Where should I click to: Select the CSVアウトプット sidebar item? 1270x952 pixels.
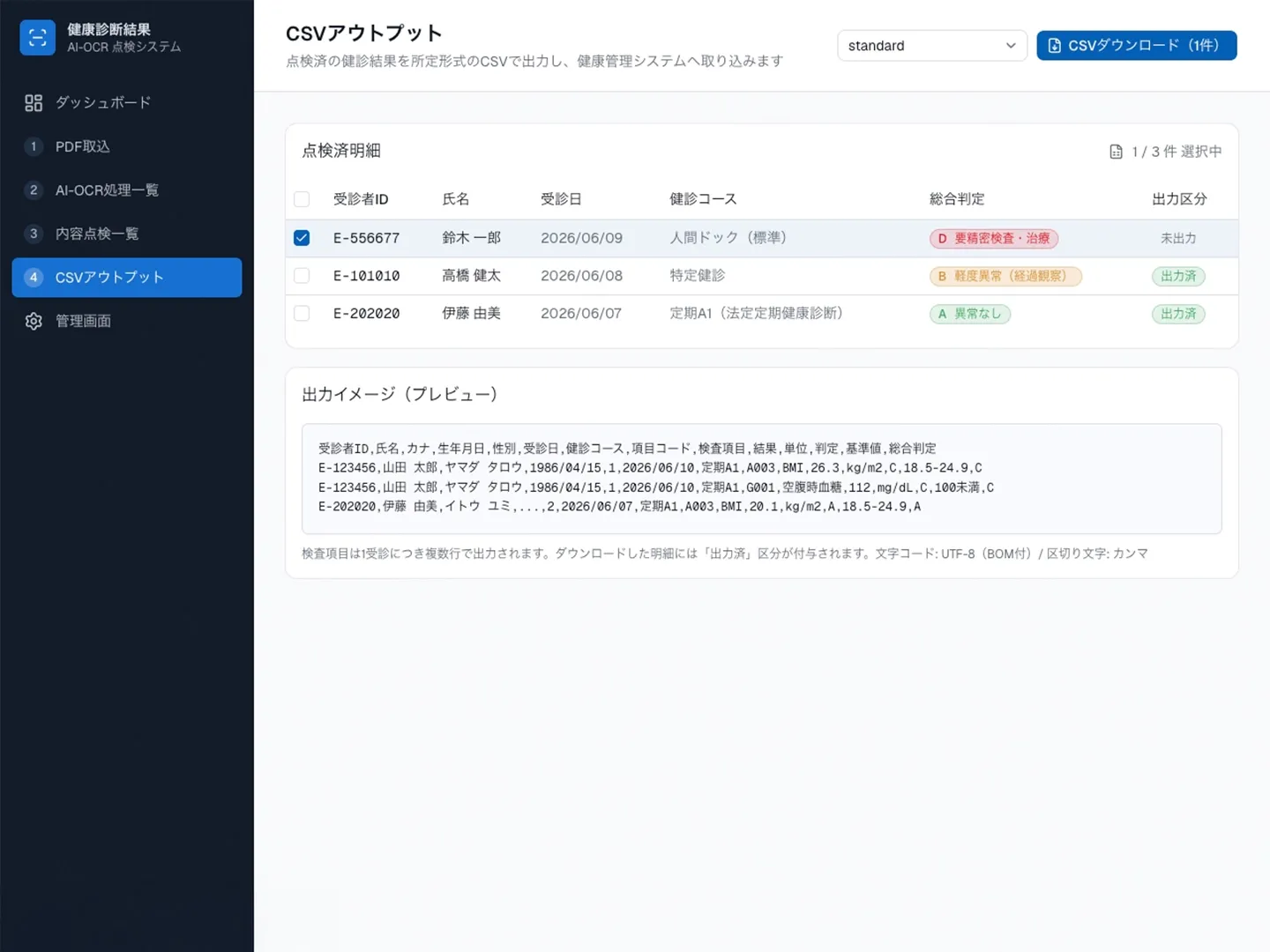[x=127, y=277]
